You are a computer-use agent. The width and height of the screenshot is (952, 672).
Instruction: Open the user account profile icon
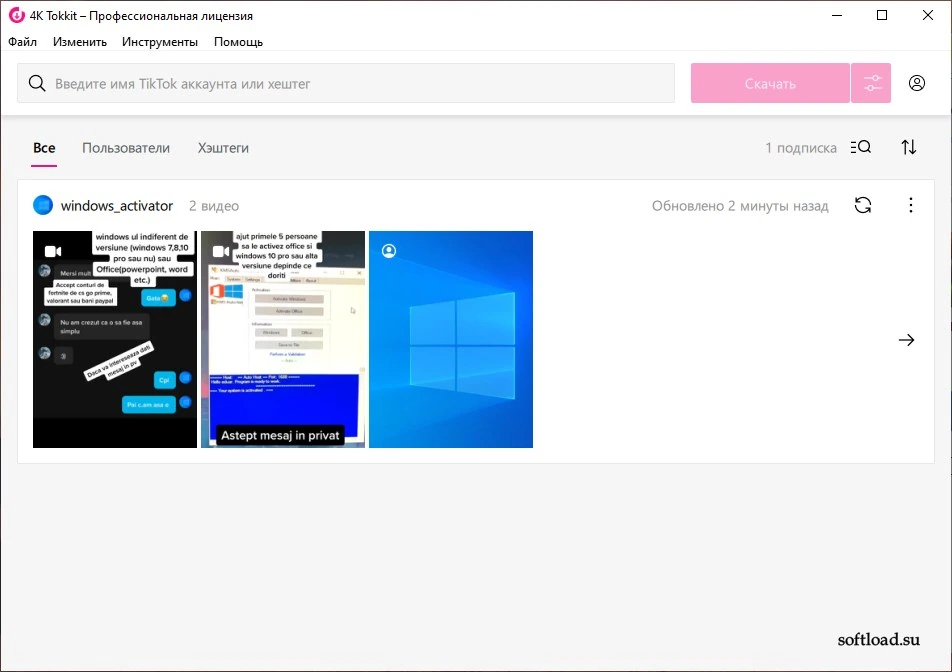[917, 83]
